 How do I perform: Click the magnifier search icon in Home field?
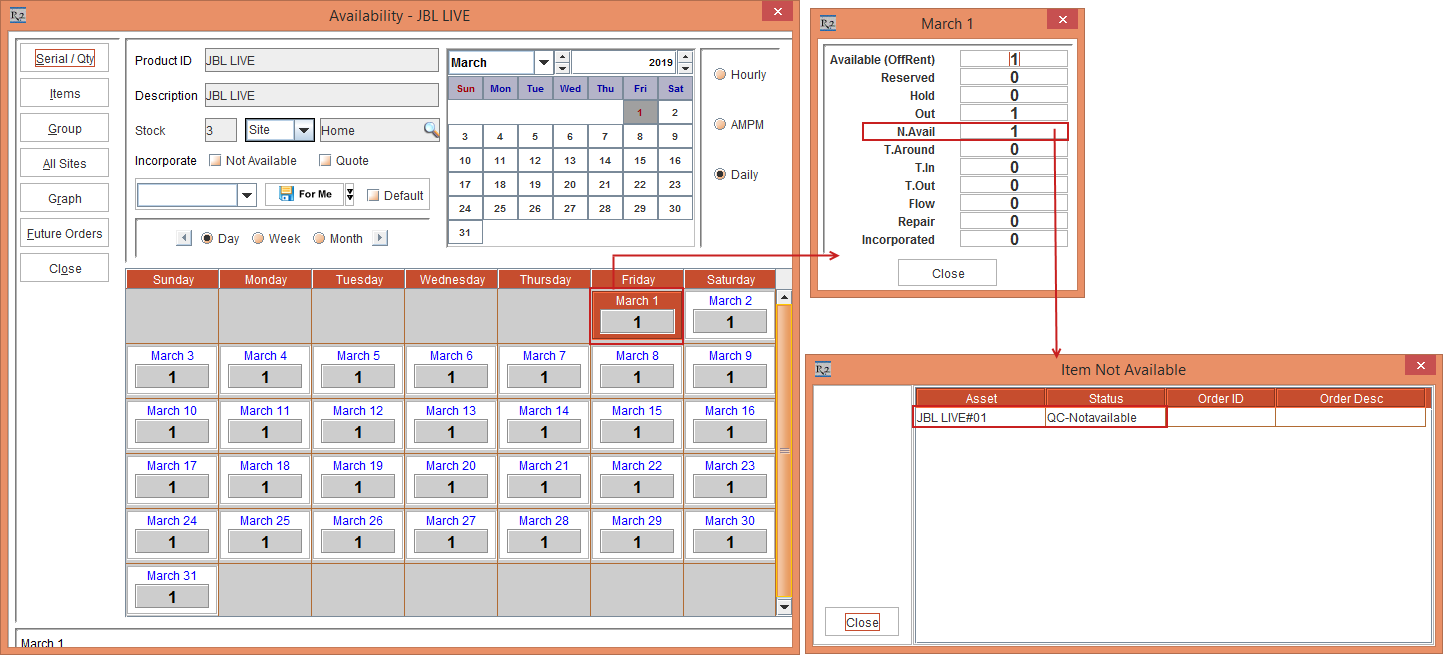tap(430, 130)
